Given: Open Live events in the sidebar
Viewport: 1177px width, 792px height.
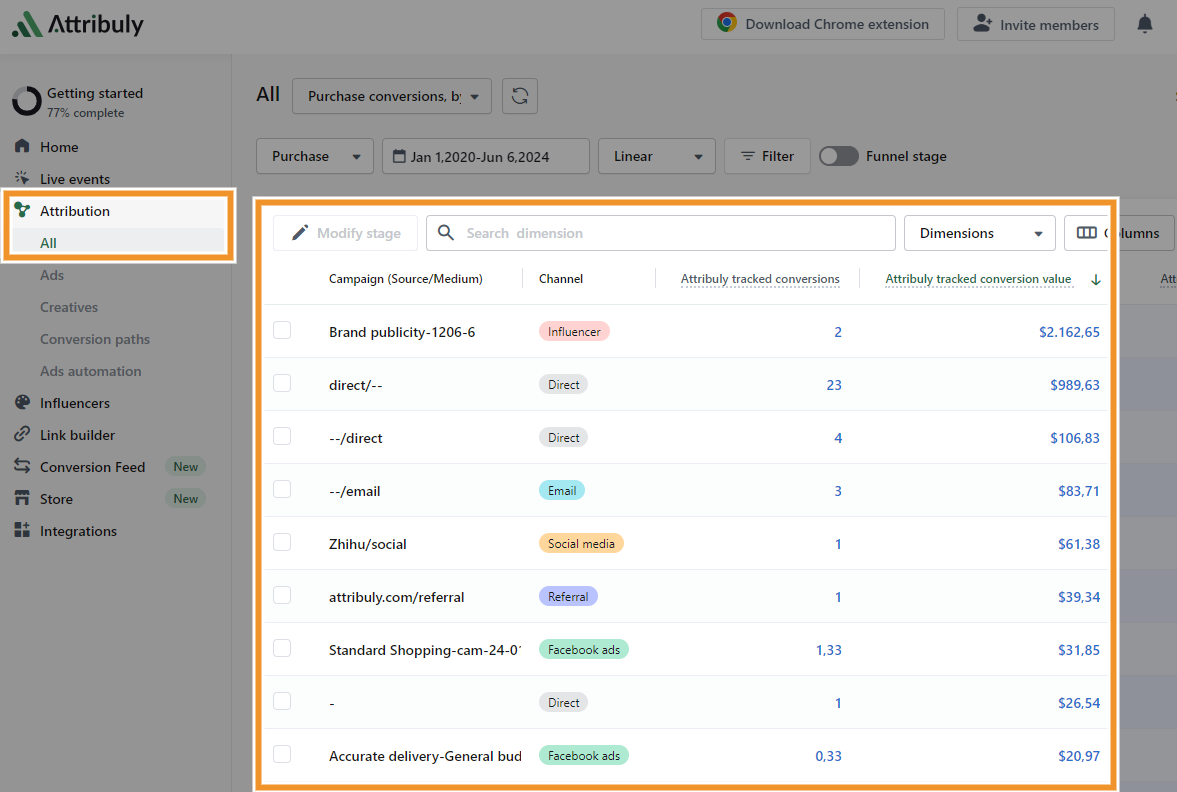Looking at the screenshot, I should point(74,179).
